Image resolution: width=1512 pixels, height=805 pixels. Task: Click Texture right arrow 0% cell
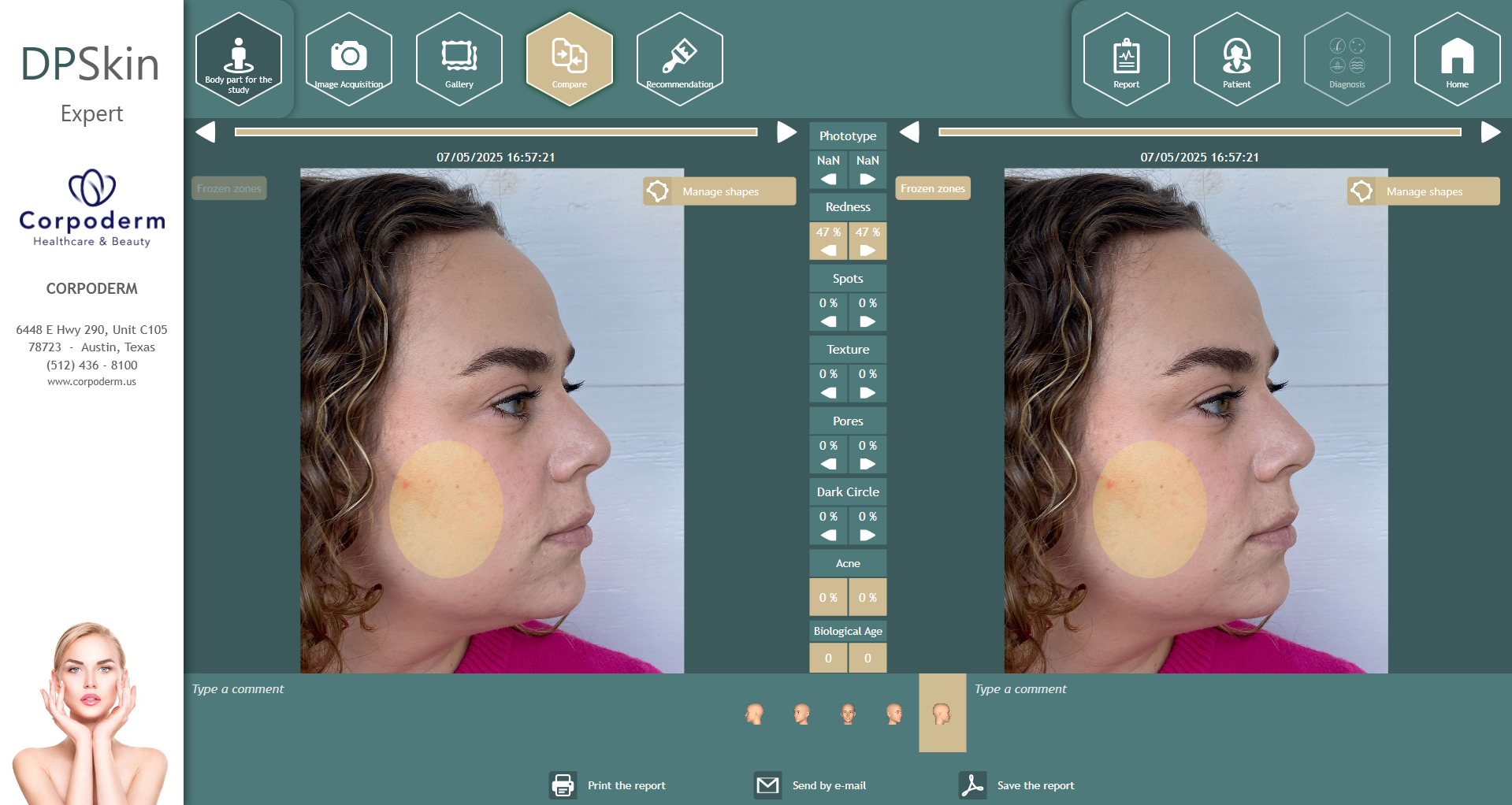click(867, 384)
